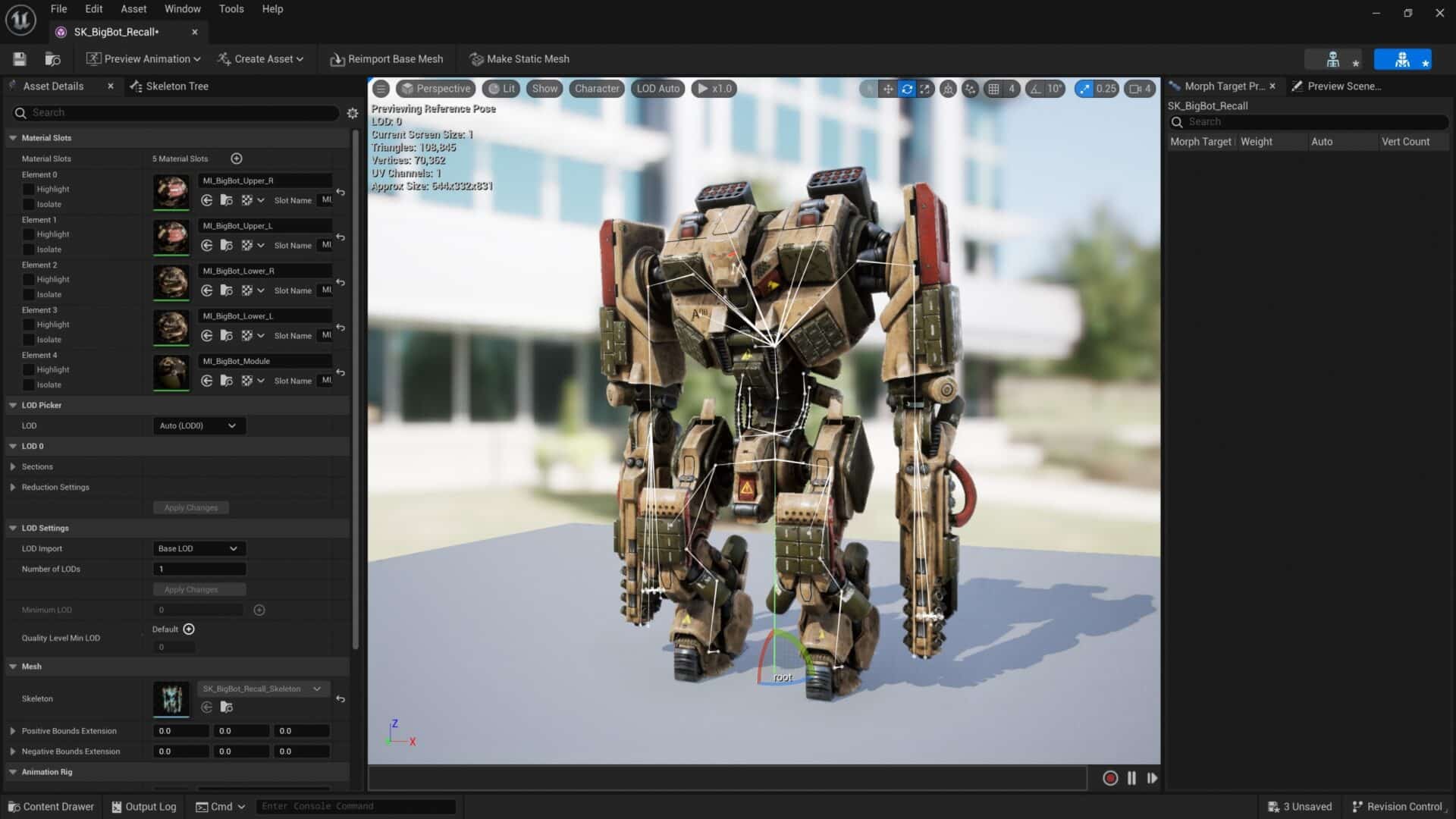Image resolution: width=1456 pixels, height=819 pixels.
Task: Click the Make Static Mesh button
Action: [519, 59]
